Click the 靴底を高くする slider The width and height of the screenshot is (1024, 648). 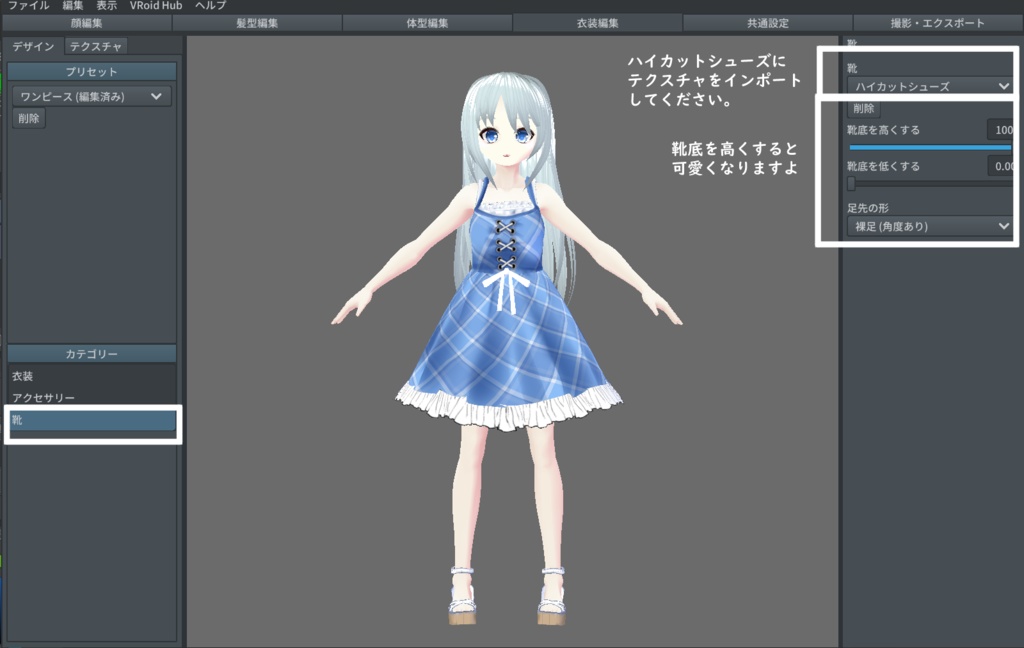[x=929, y=147]
